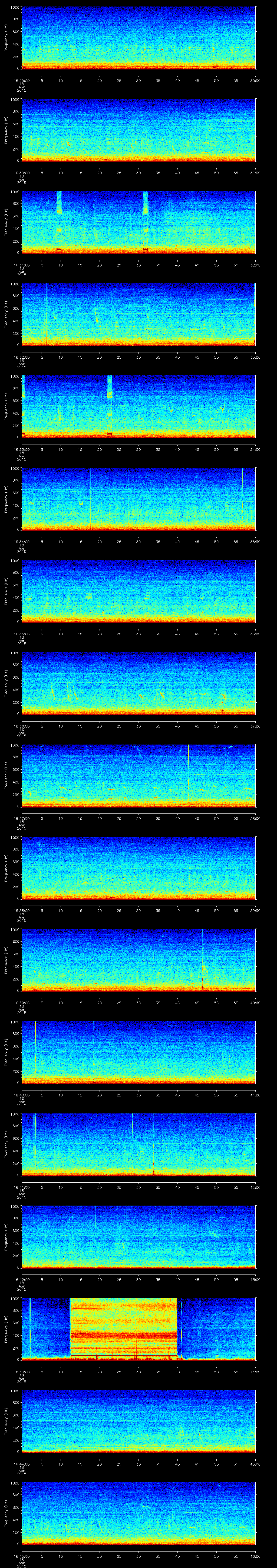Open the spectrogram panel starting at 16:44:00
The height and width of the screenshot is (1568, 277).
(138, 1421)
